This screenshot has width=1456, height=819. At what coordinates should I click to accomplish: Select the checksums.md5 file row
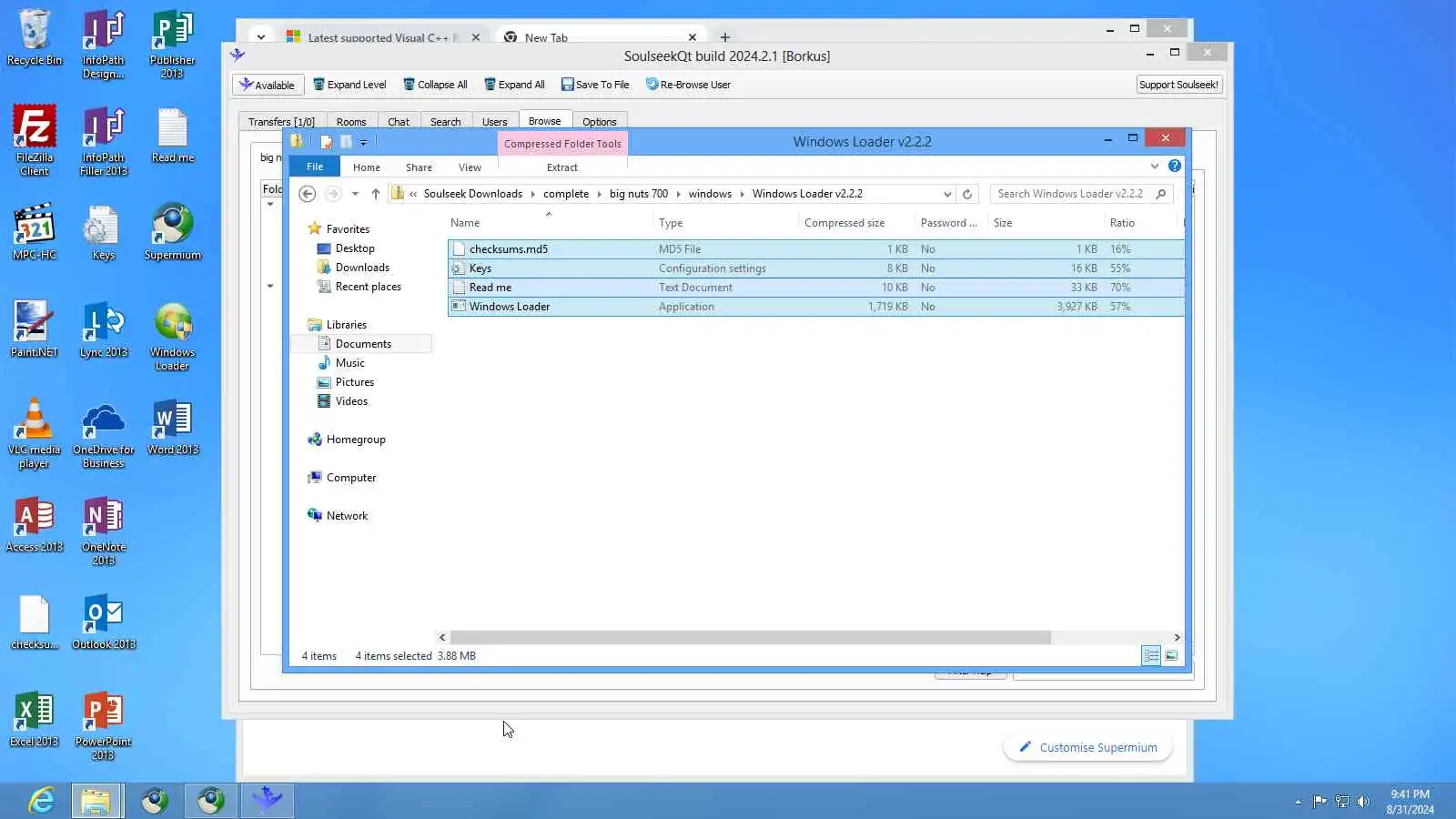[x=815, y=249]
